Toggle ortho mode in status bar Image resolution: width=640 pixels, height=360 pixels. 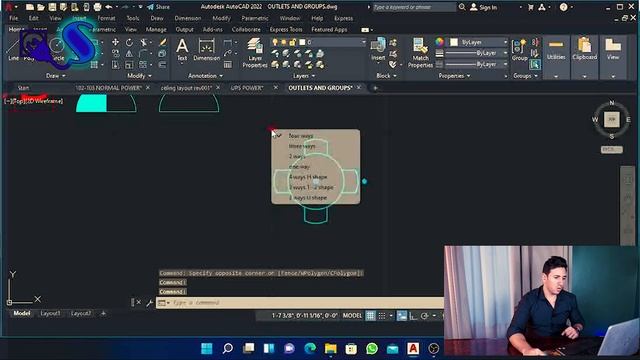point(413,316)
